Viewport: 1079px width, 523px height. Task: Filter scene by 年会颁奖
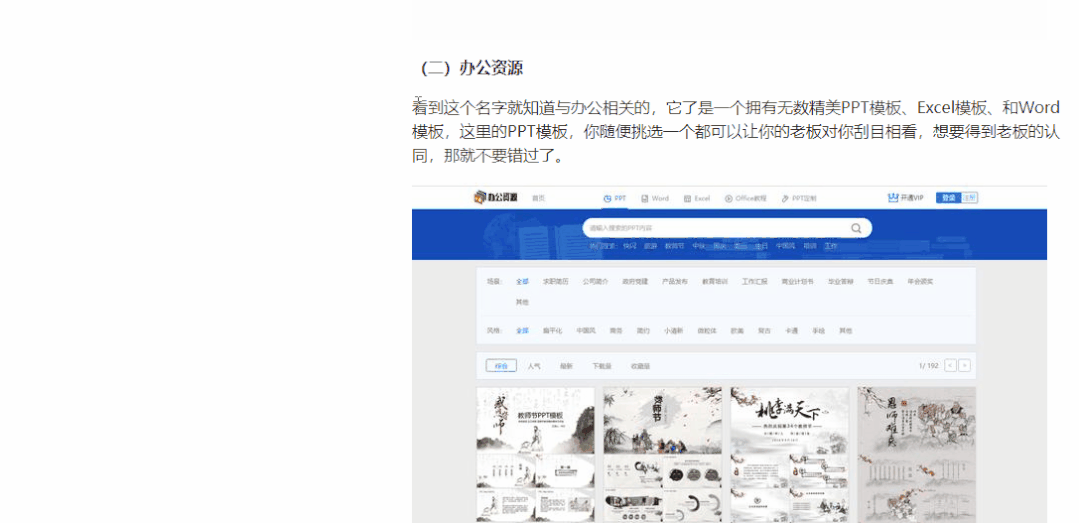[x=920, y=281]
